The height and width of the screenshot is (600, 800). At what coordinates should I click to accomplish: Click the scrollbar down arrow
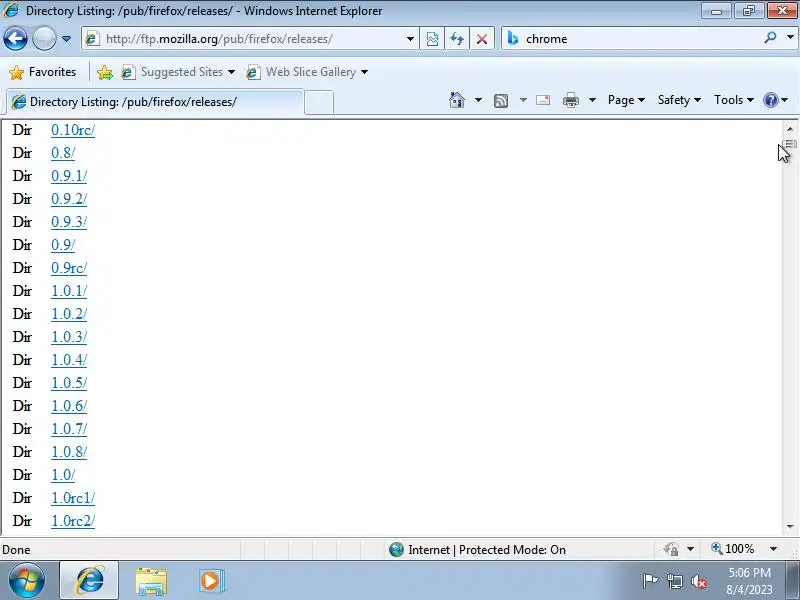(790, 526)
